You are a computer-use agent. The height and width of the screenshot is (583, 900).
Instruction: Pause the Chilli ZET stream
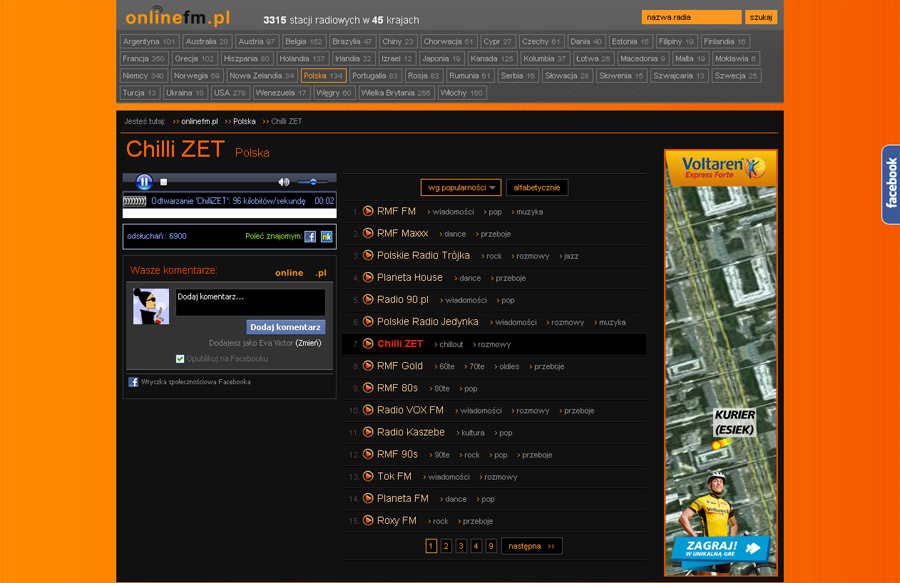144,182
